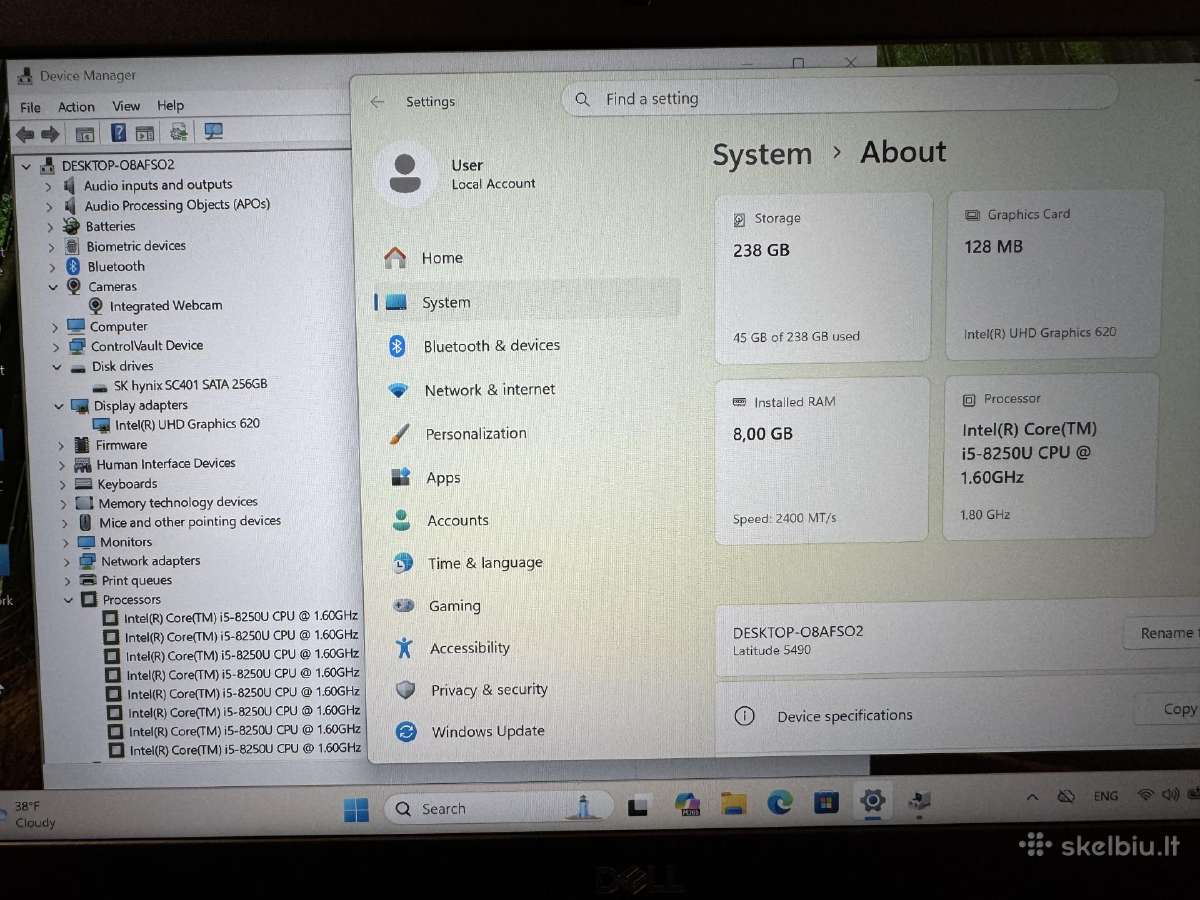
Task: Click the Device Manager taskbar icon
Action: pyautogui.click(x=920, y=800)
